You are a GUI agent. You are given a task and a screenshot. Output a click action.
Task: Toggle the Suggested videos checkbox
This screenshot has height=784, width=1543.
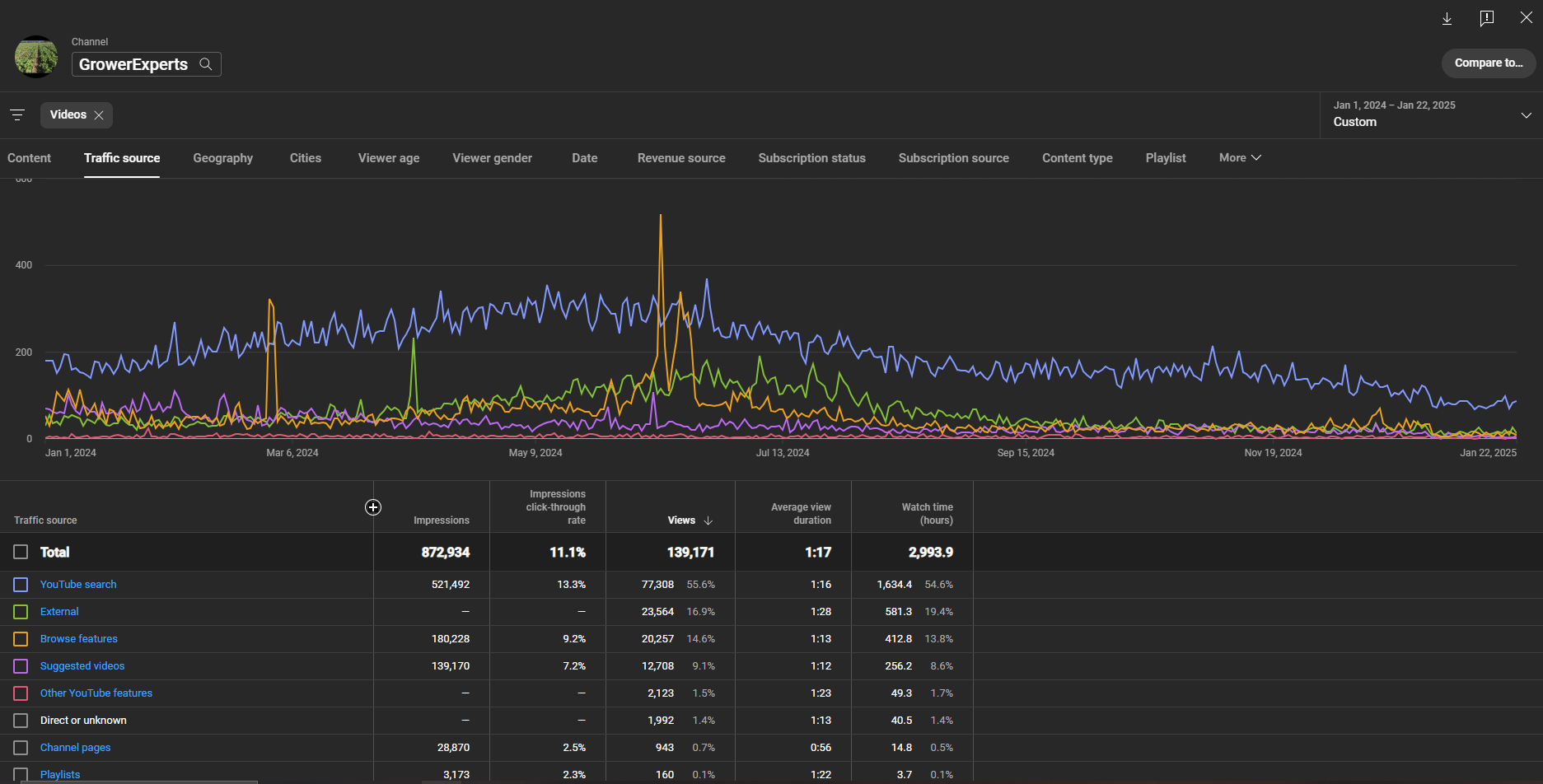coord(21,666)
